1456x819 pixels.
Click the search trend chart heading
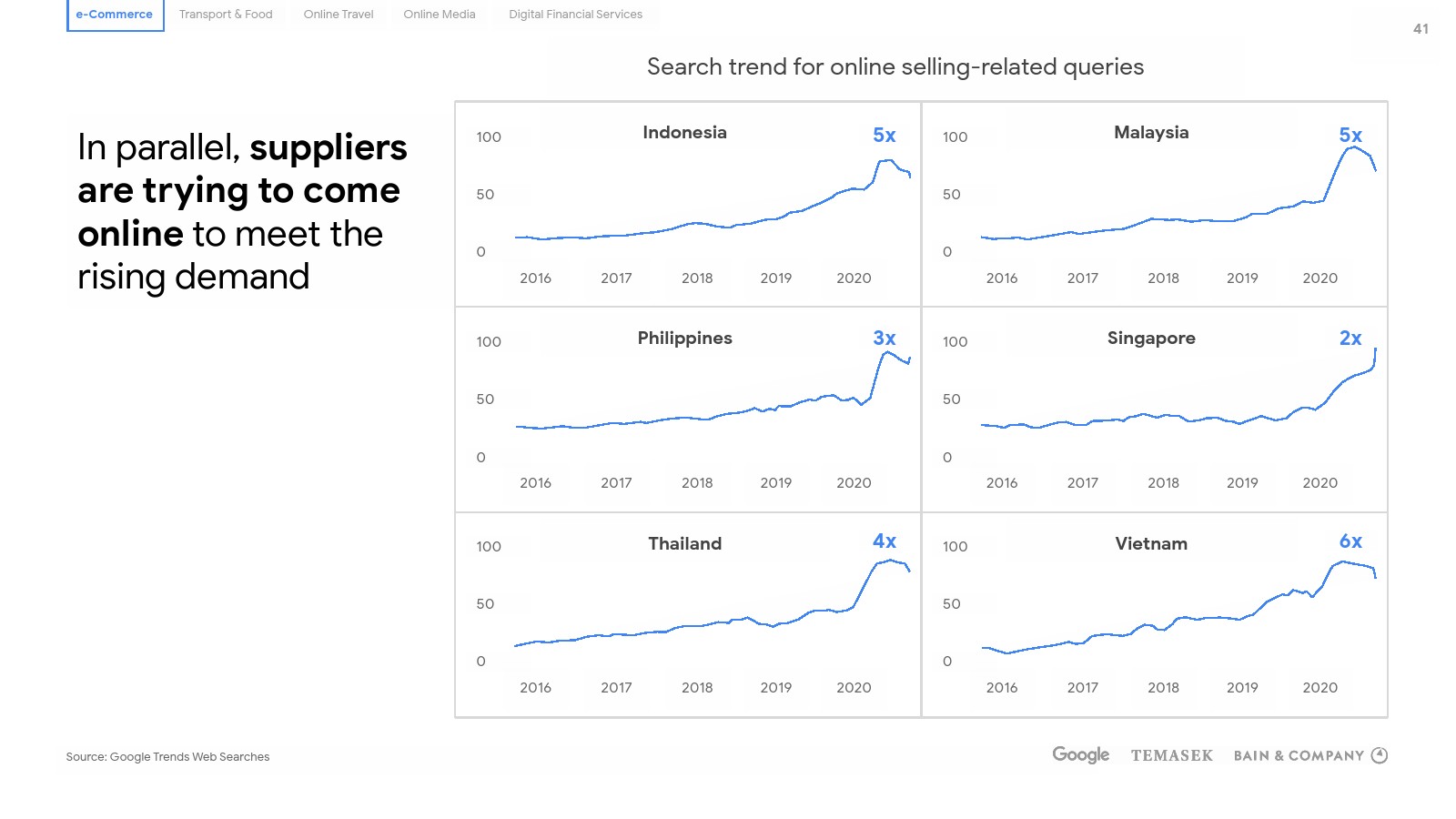tap(895, 67)
